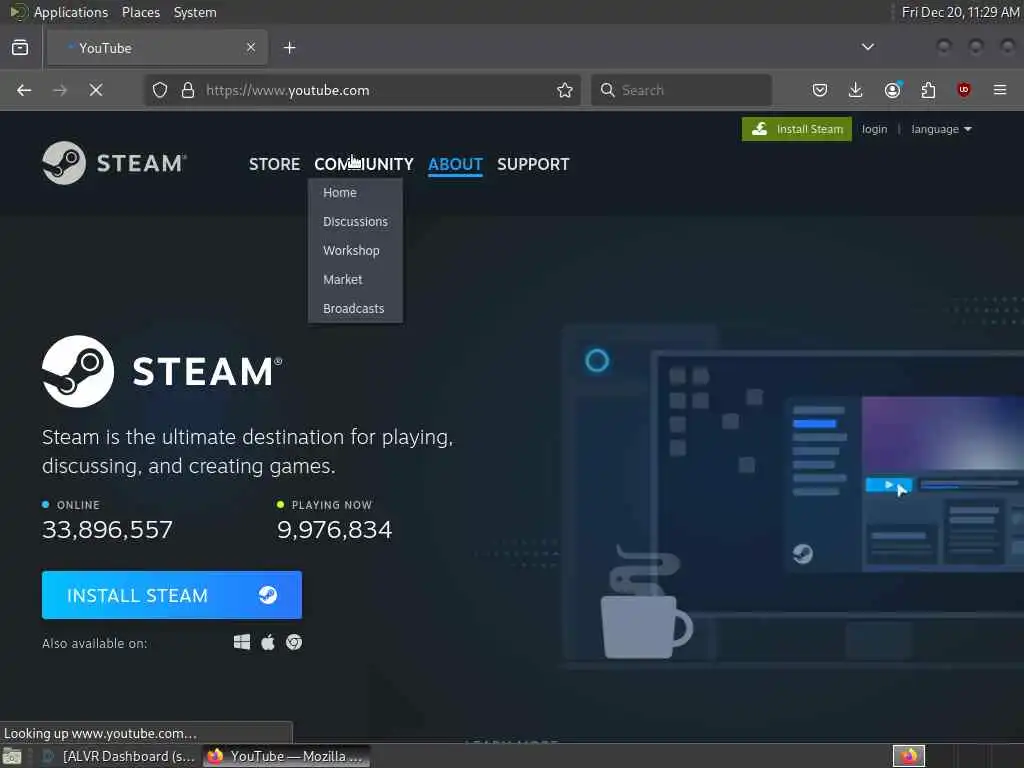The width and height of the screenshot is (1024, 768).
Task: Expand the list all tabs chevron
Action: [868, 47]
